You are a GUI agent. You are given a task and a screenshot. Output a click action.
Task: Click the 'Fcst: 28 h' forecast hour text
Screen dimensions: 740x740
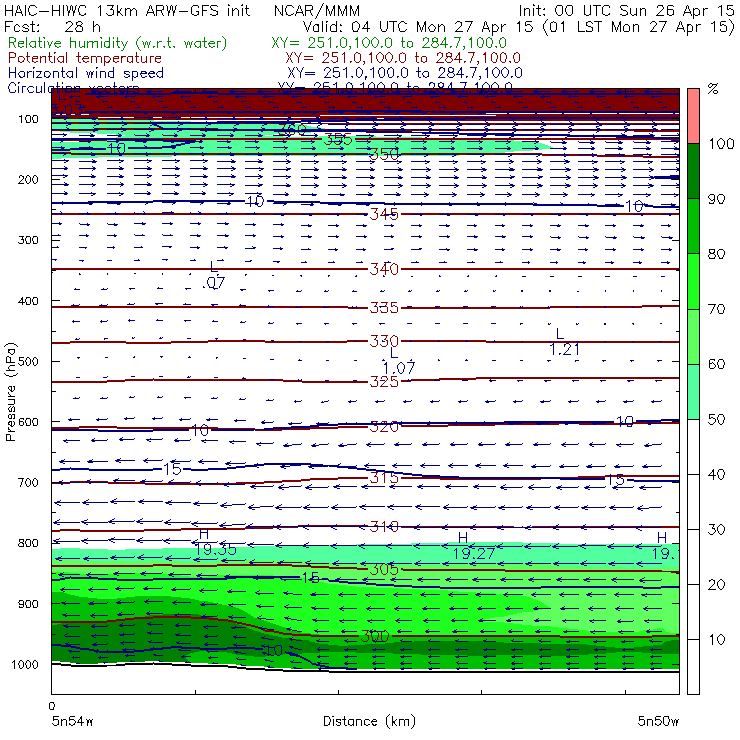(x=52, y=27)
